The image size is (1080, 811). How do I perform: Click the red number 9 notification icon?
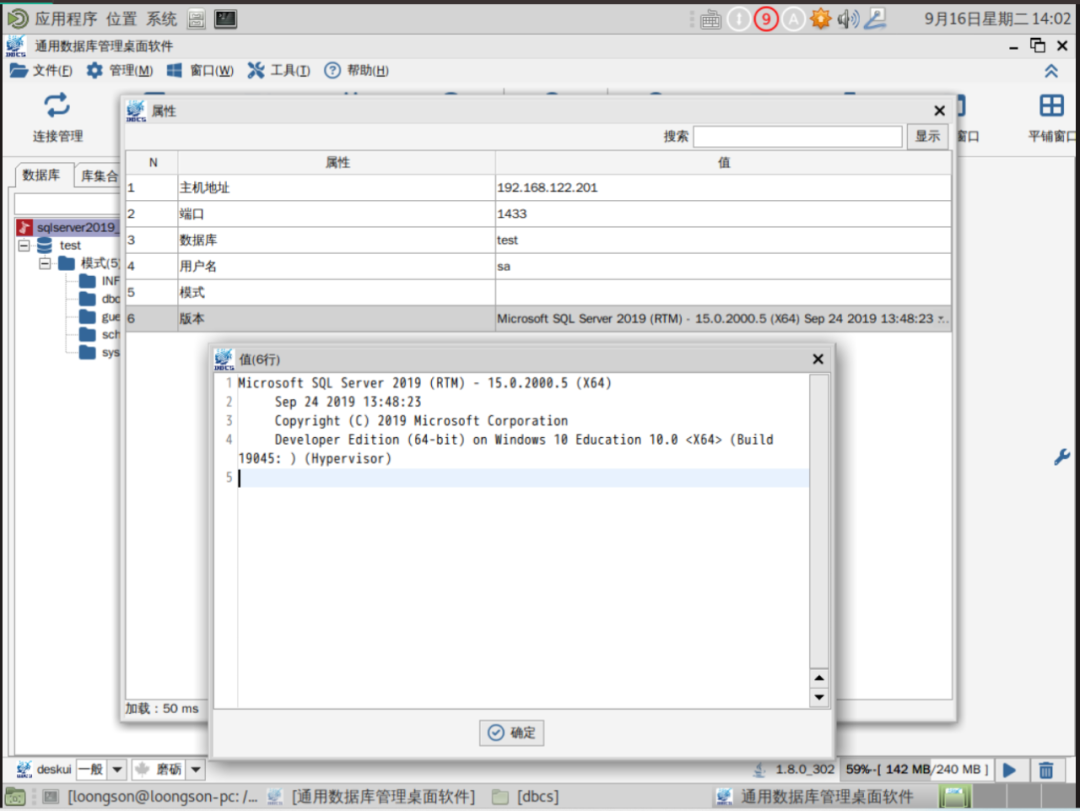[x=766, y=19]
